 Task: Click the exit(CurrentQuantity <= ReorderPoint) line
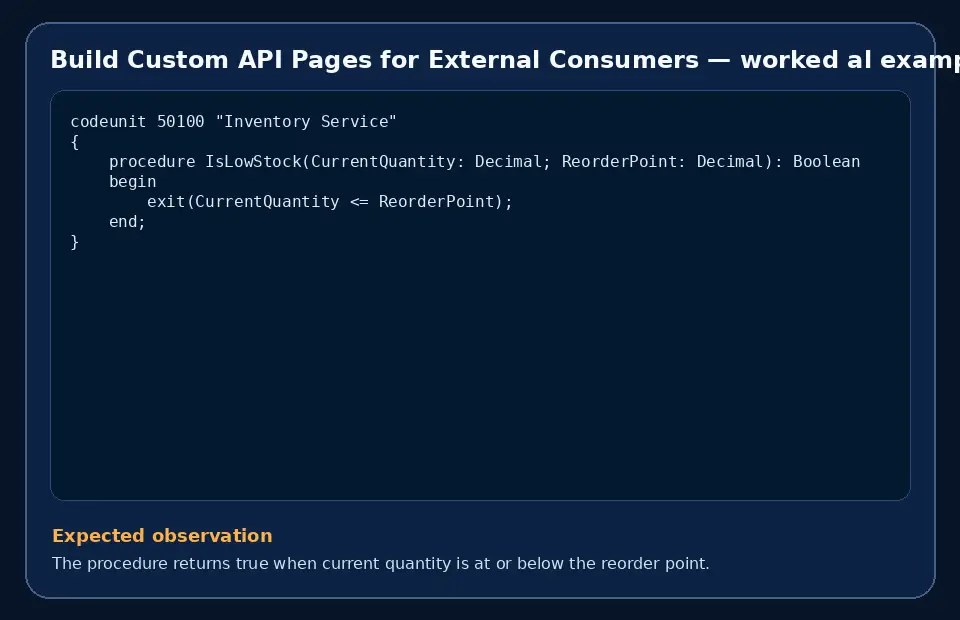click(x=329, y=202)
